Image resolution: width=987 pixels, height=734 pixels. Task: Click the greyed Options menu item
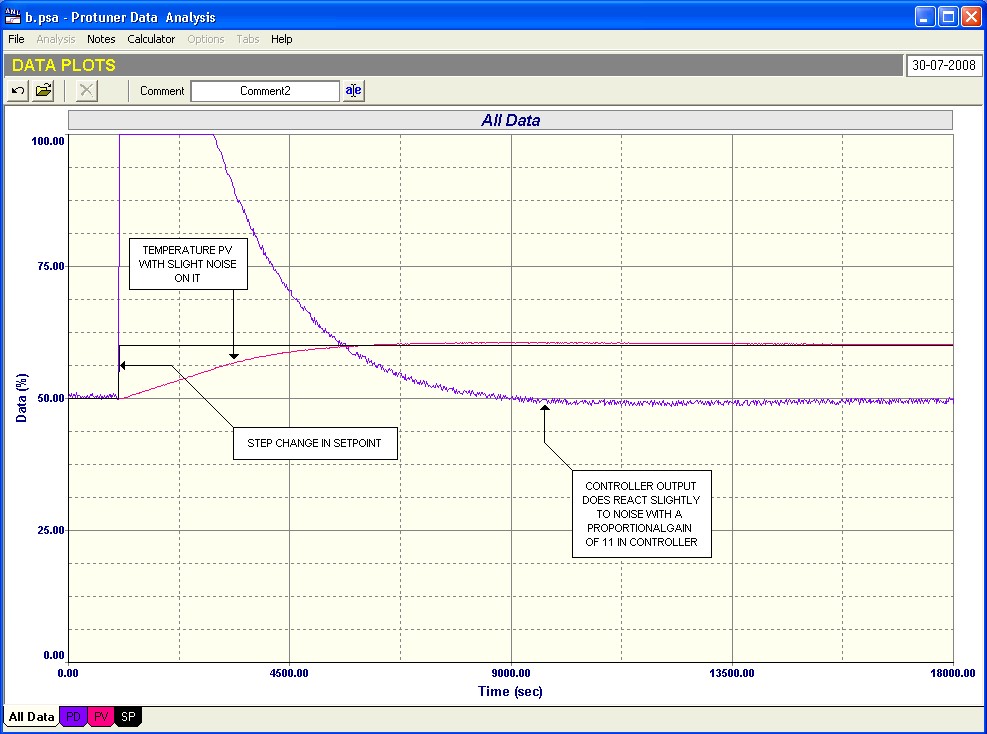[x=206, y=39]
